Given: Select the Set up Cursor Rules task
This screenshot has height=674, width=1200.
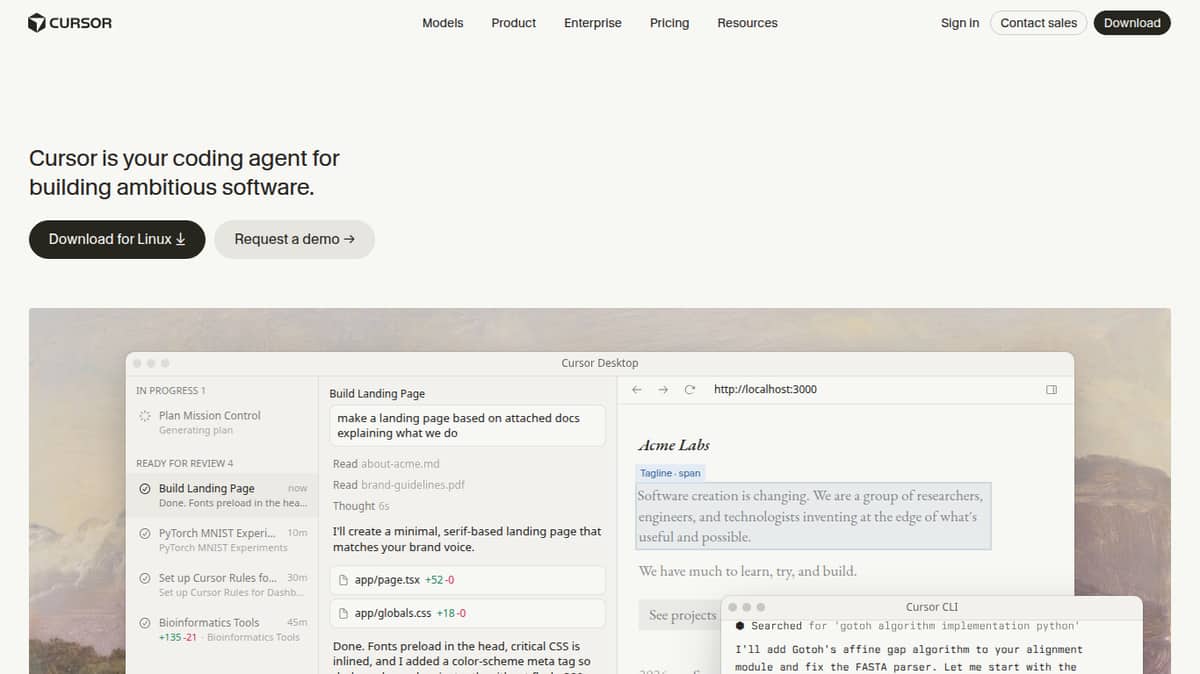Looking at the screenshot, I should (221, 584).
